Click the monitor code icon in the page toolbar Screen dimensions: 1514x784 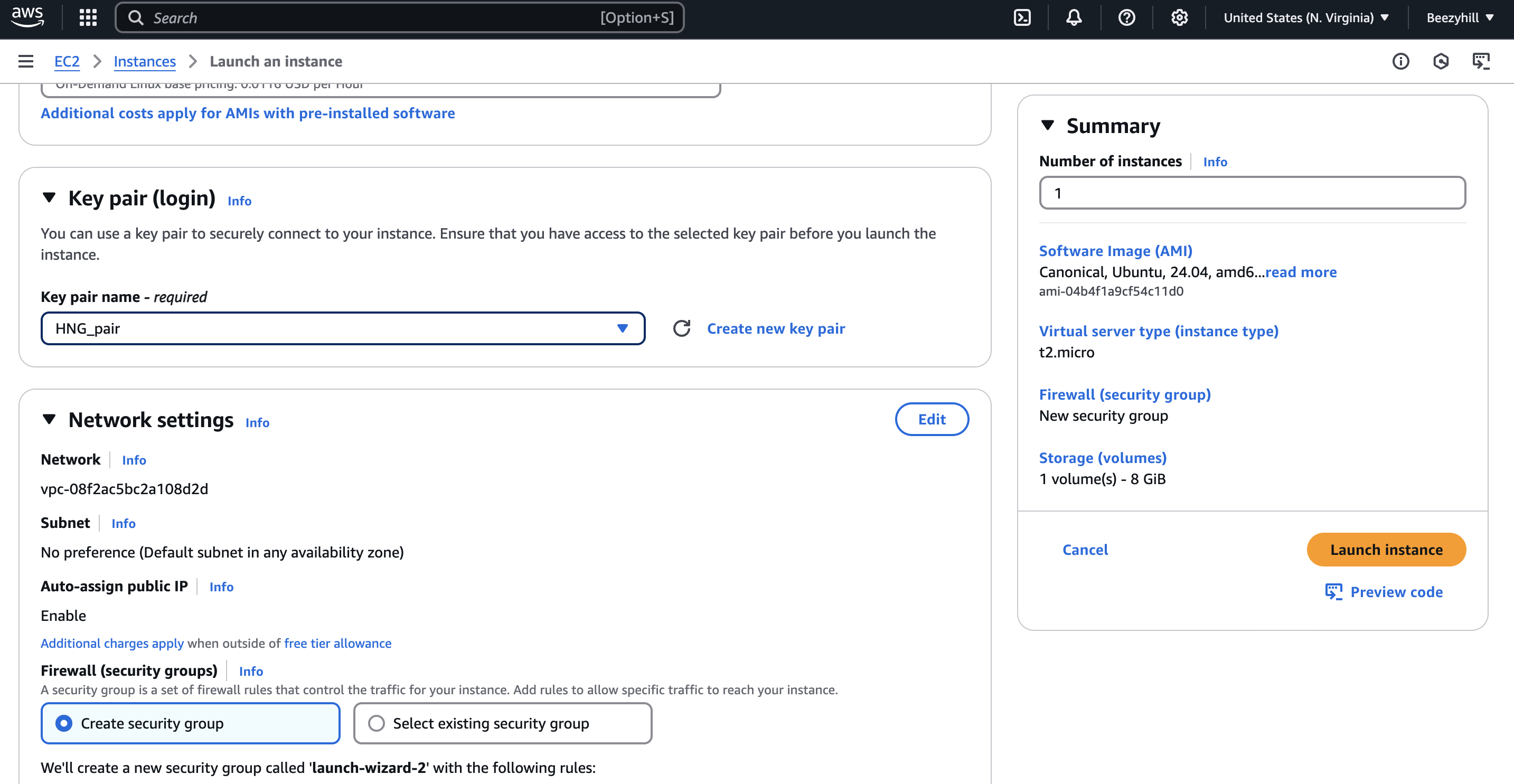(x=1481, y=61)
